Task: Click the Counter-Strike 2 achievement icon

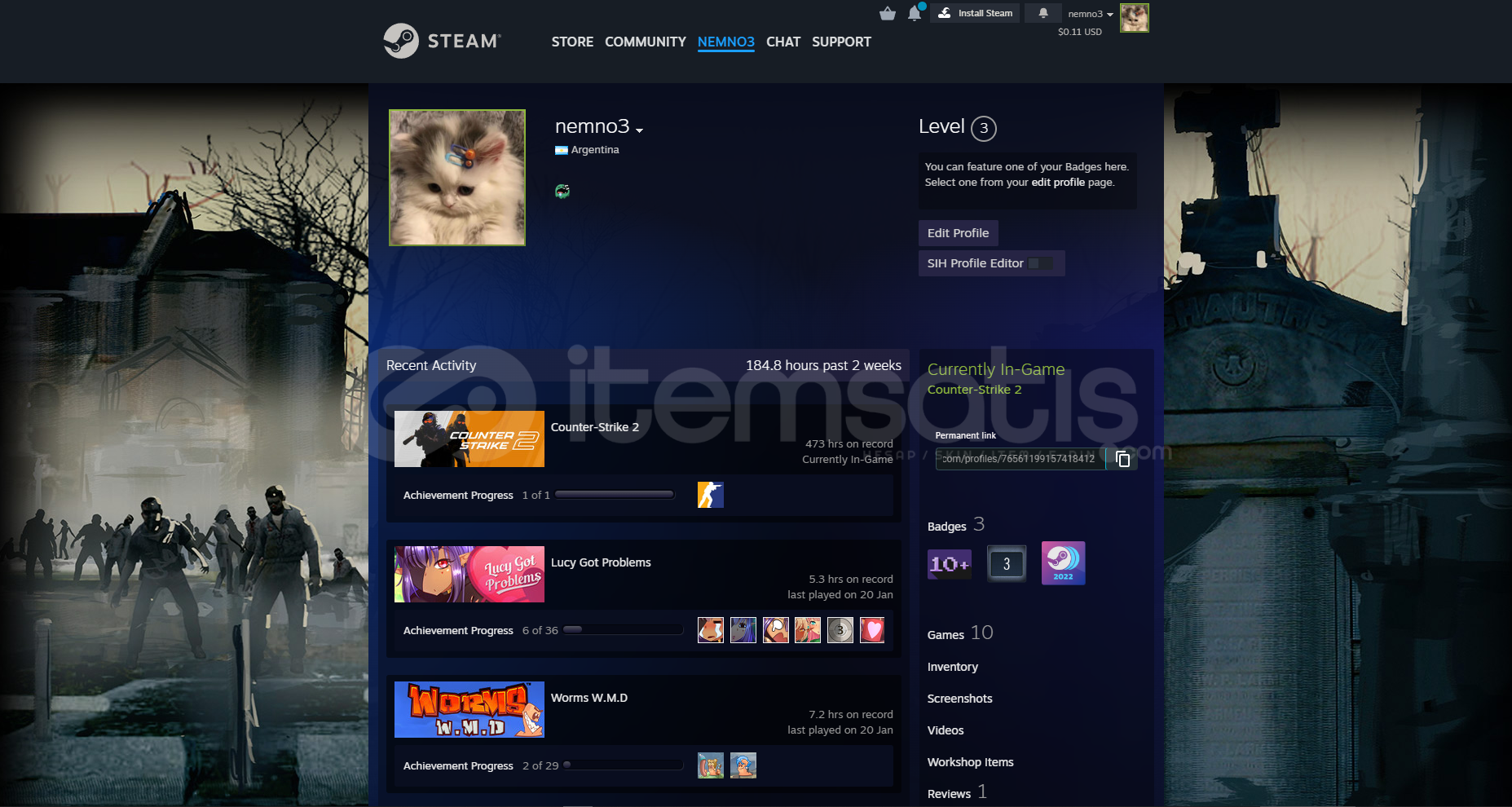Action: tap(711, 495)
